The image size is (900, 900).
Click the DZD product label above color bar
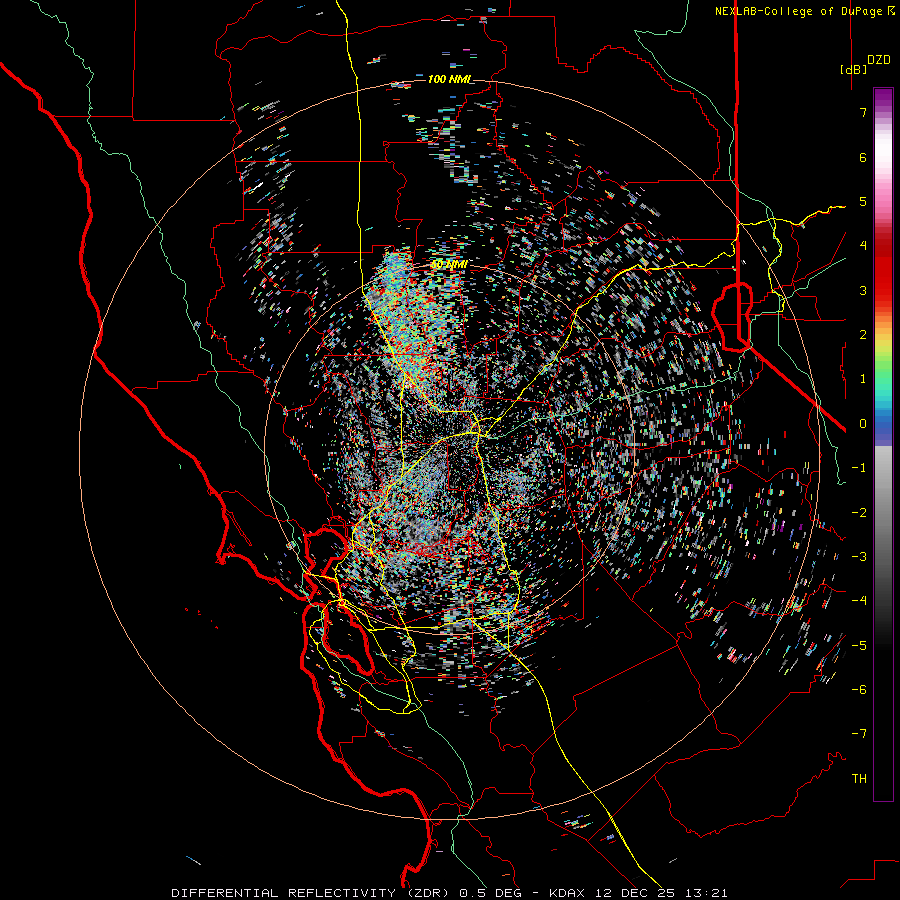[879, 60]
